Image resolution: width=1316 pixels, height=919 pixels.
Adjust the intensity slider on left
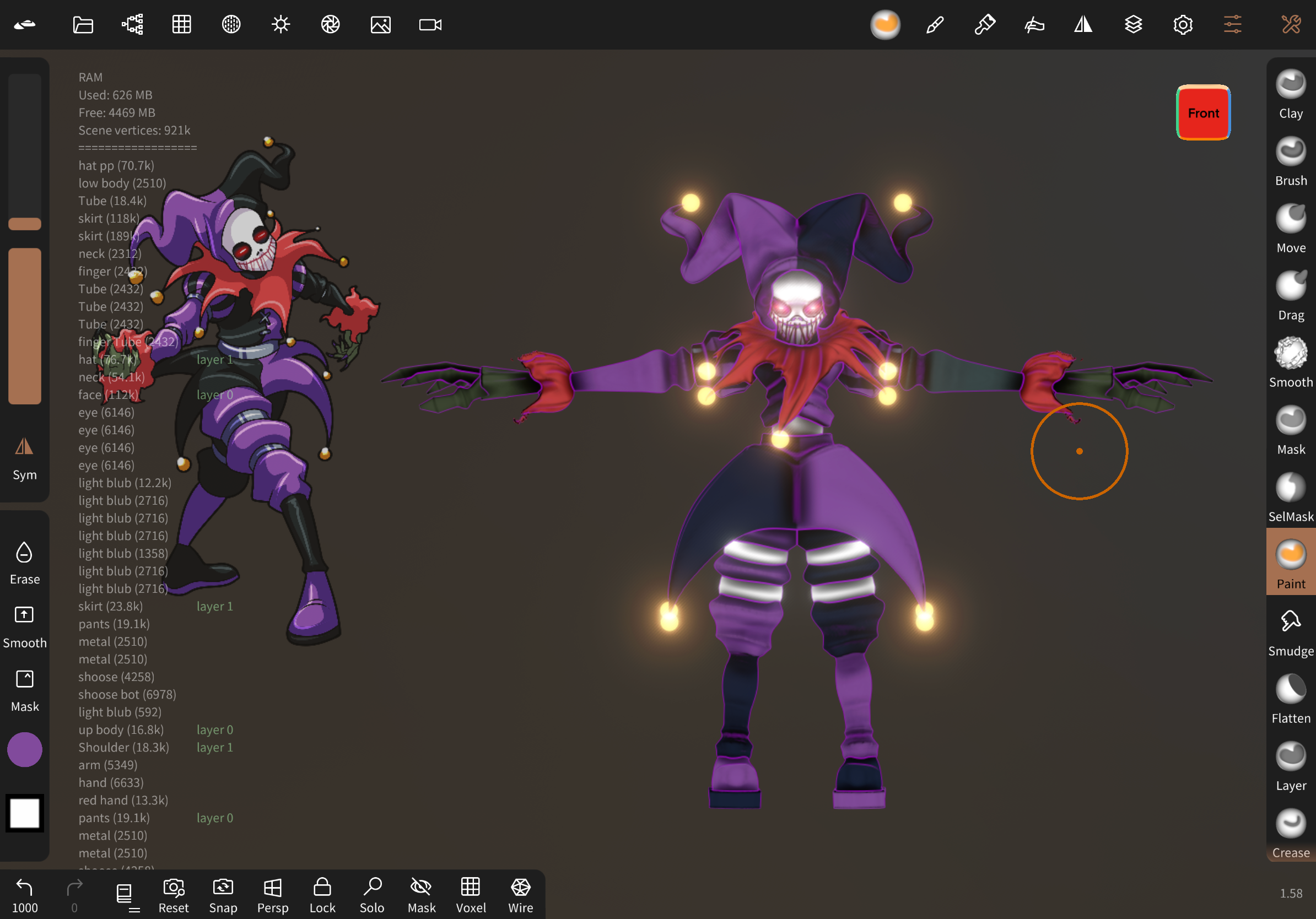(x=25, y=326)
